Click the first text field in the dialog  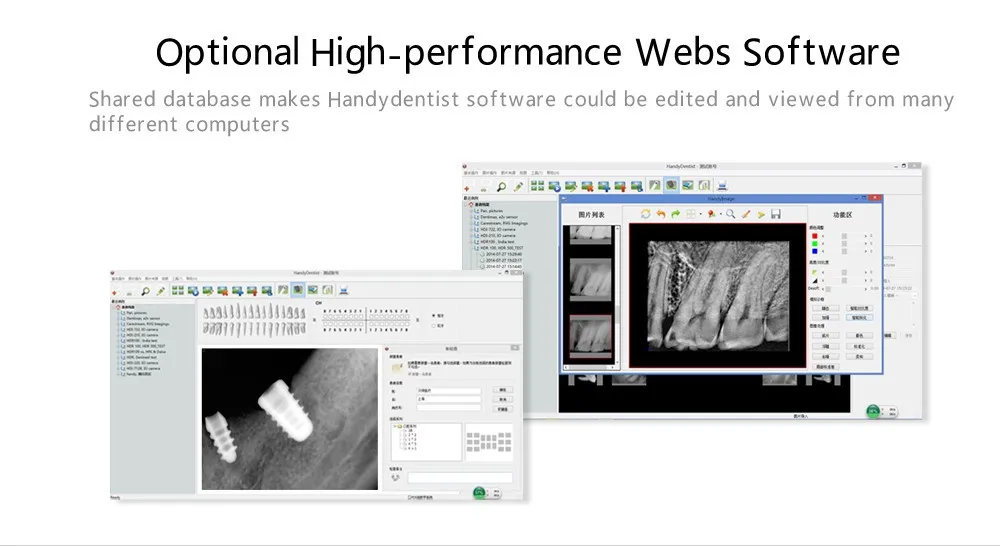coord(448,390)
